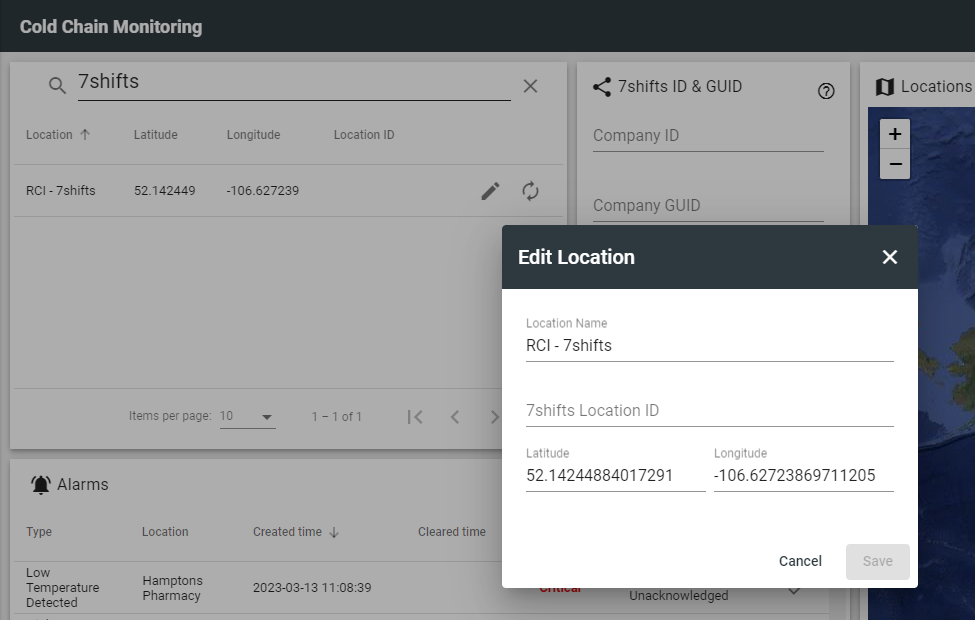
Task: Click the pencil edit icon for RCI - 7shifts
Action: click(x=490, y=191)
